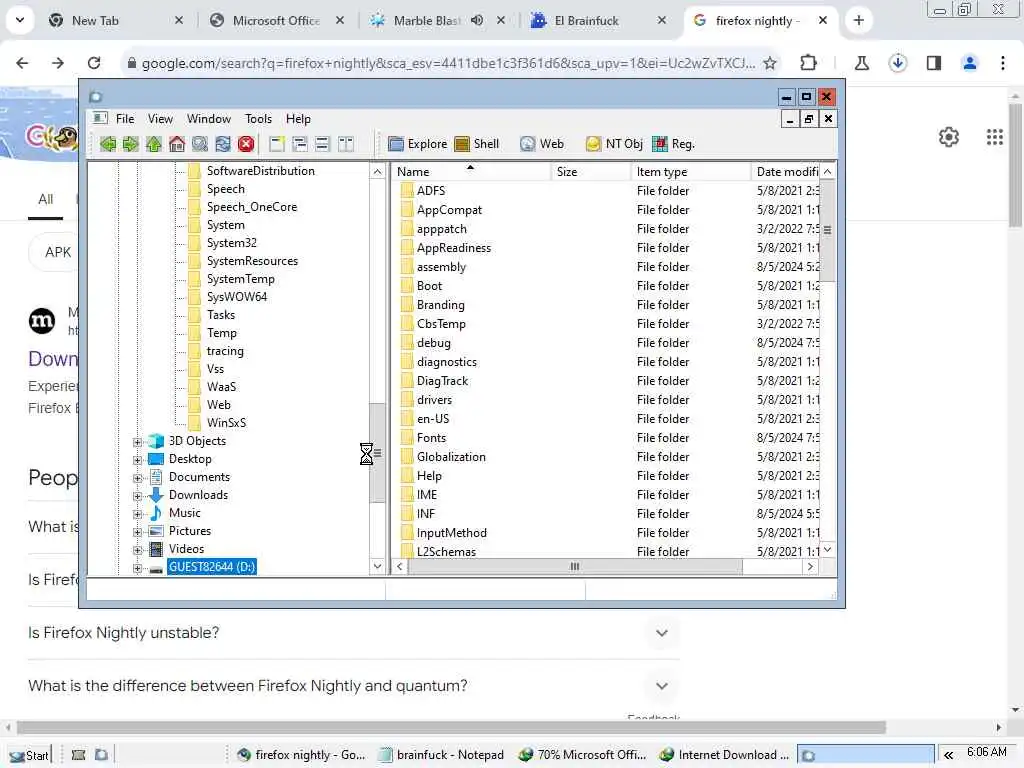Viewport: 1024px width, 768px height.
Task: Open Chrome downloads icon
Action: [x=898, y=63]
